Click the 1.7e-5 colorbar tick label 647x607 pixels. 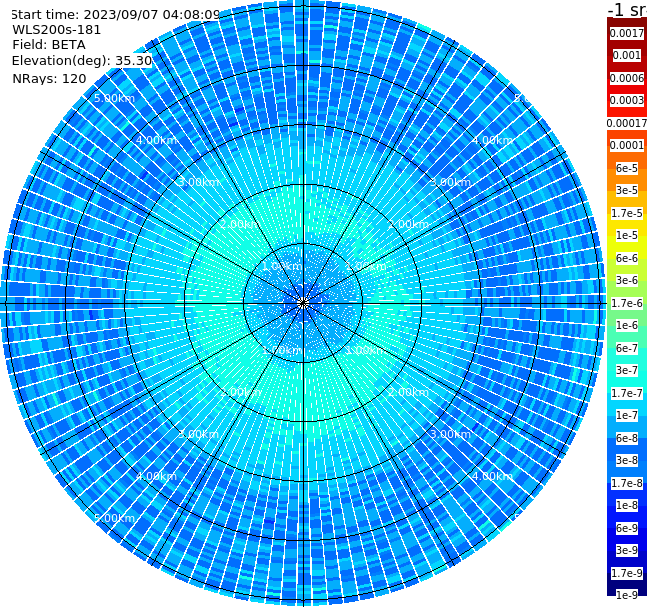tap(627, 213)
